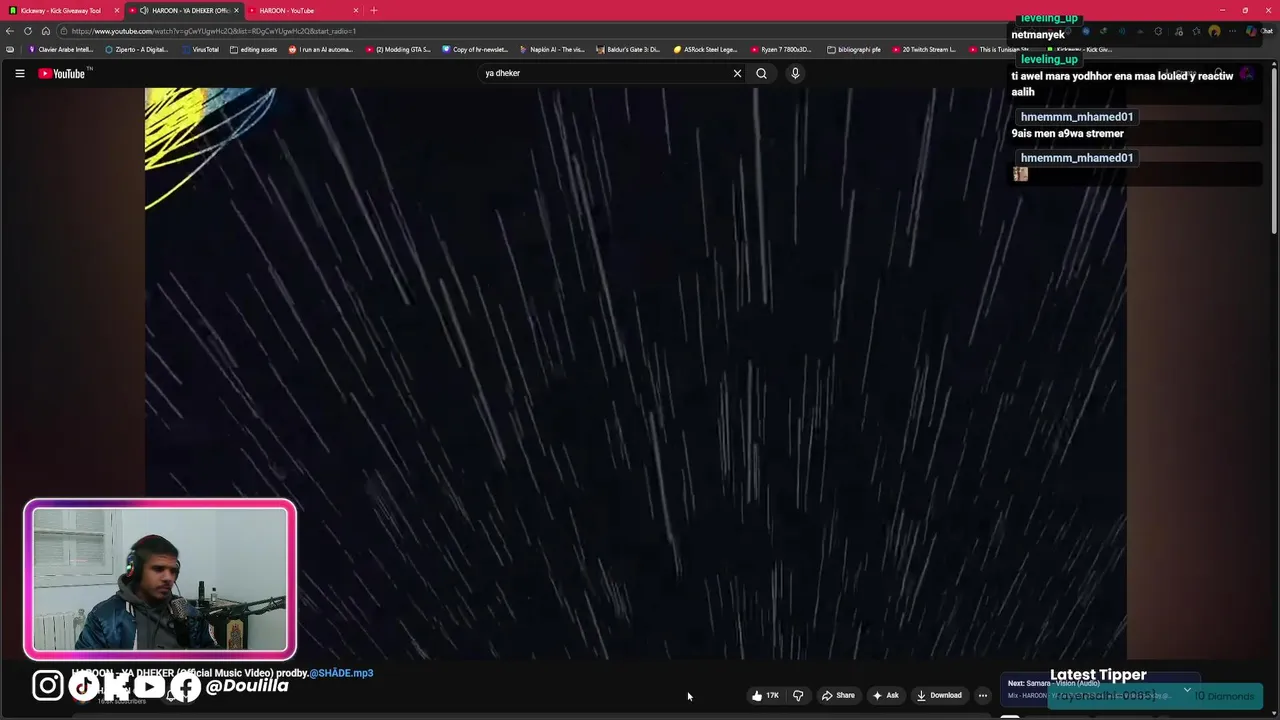1280x720 pixels.
Task: Open the 20 Twitch Stream I... bookmark
Action: [x=924, y=49]
